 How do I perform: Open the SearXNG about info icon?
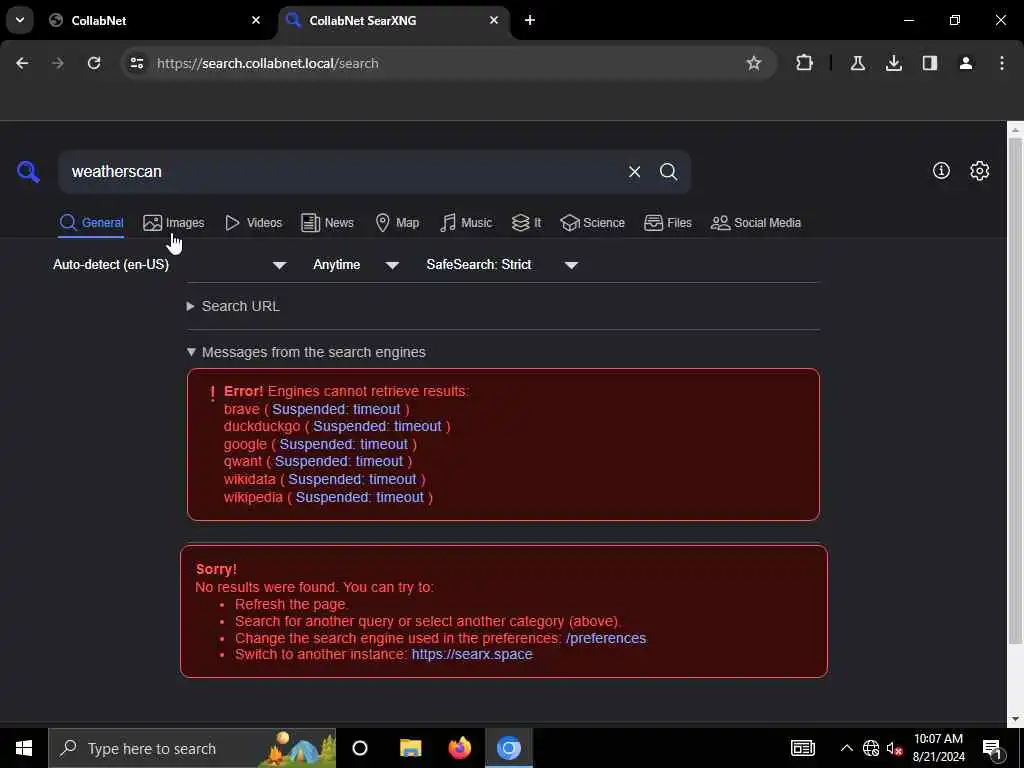click(x=941, y=170)
